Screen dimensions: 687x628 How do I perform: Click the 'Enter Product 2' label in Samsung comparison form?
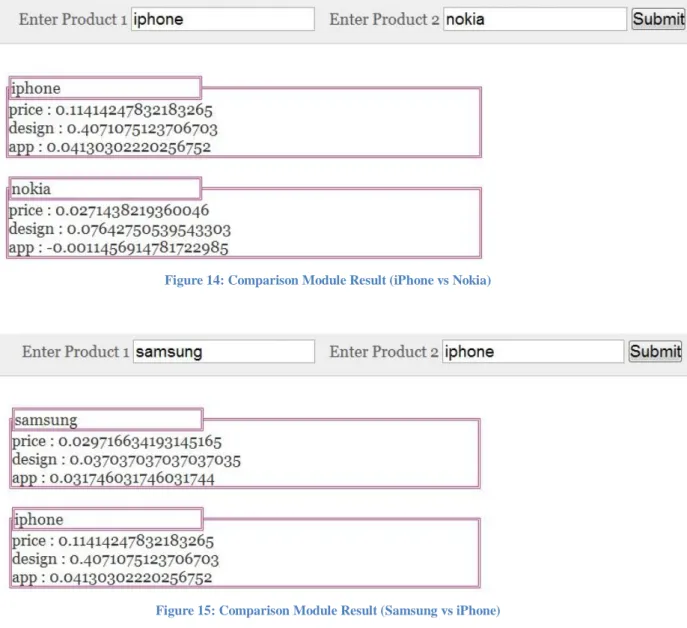point(384,351)
